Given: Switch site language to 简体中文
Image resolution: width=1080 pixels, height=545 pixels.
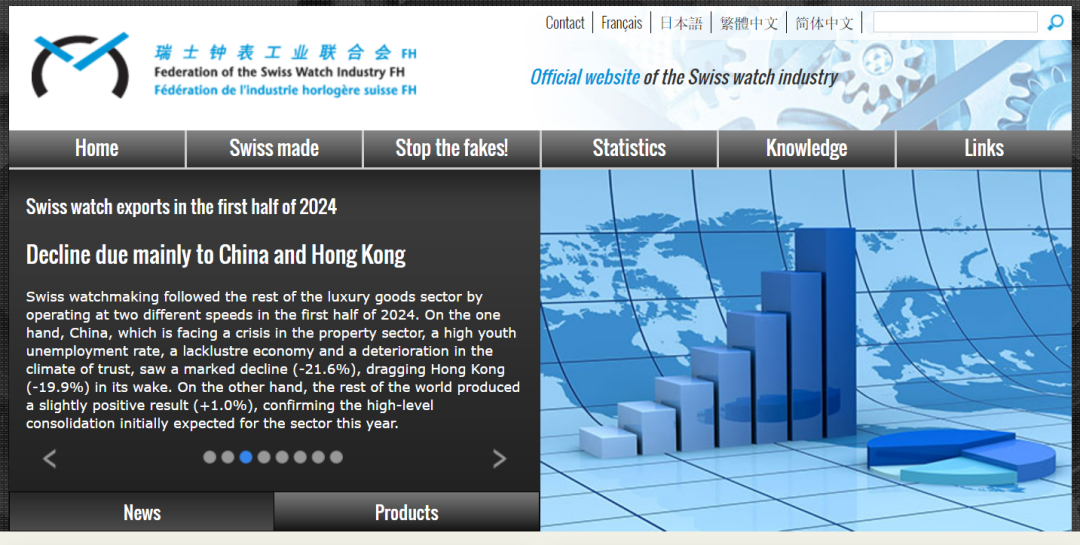Looking at the screenshot, I should click(825, 23).
